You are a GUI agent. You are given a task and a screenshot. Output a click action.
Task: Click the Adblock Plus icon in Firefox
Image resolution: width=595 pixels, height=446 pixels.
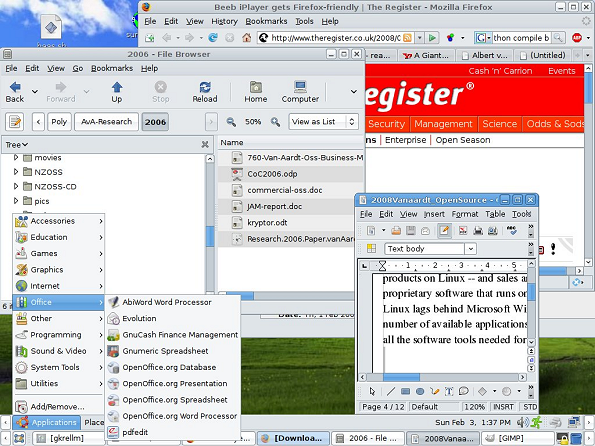point(577,38)
